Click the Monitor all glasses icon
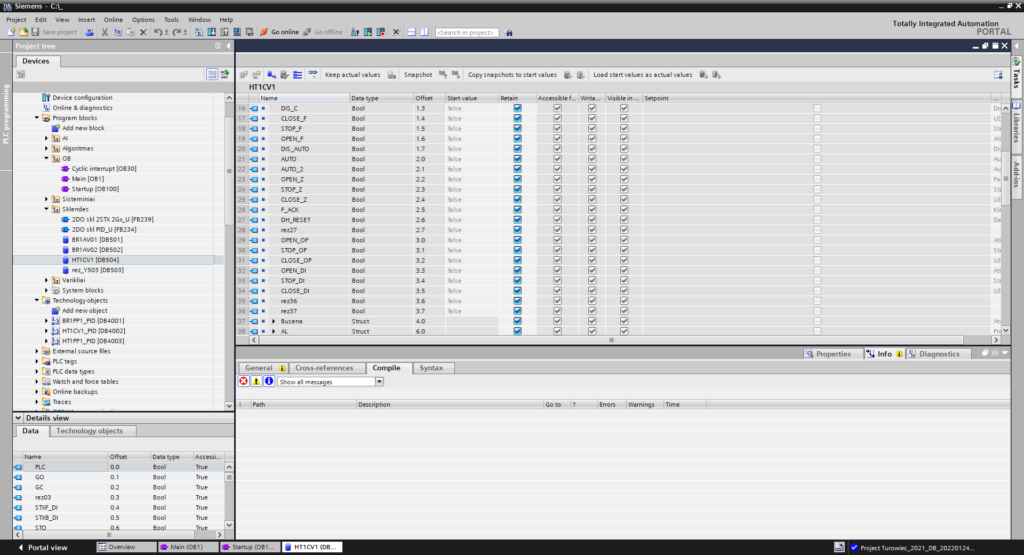 313,74
